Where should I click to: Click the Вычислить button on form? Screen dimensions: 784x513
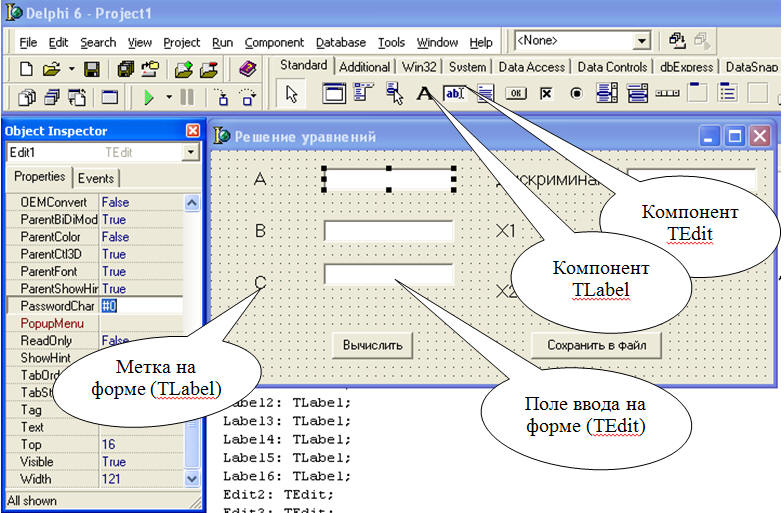(372, 345)
